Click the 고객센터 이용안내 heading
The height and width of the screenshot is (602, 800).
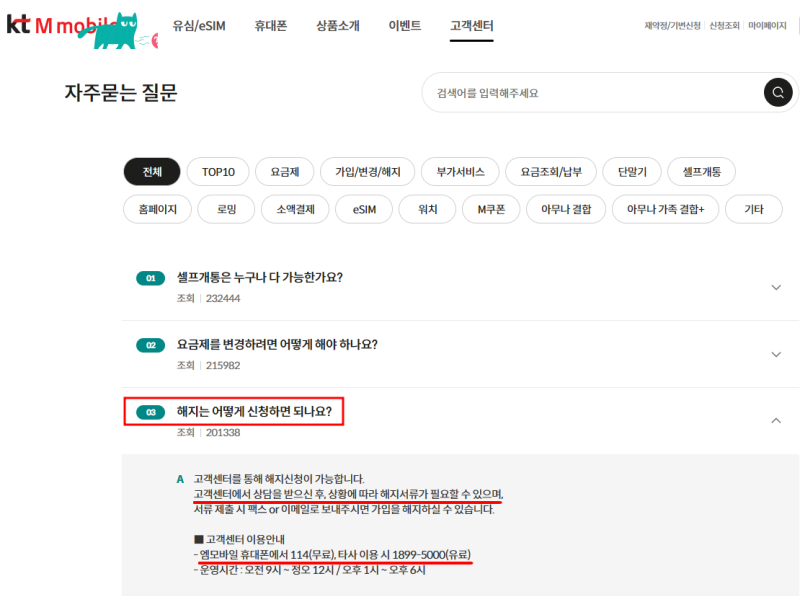(x=240, y=539)
